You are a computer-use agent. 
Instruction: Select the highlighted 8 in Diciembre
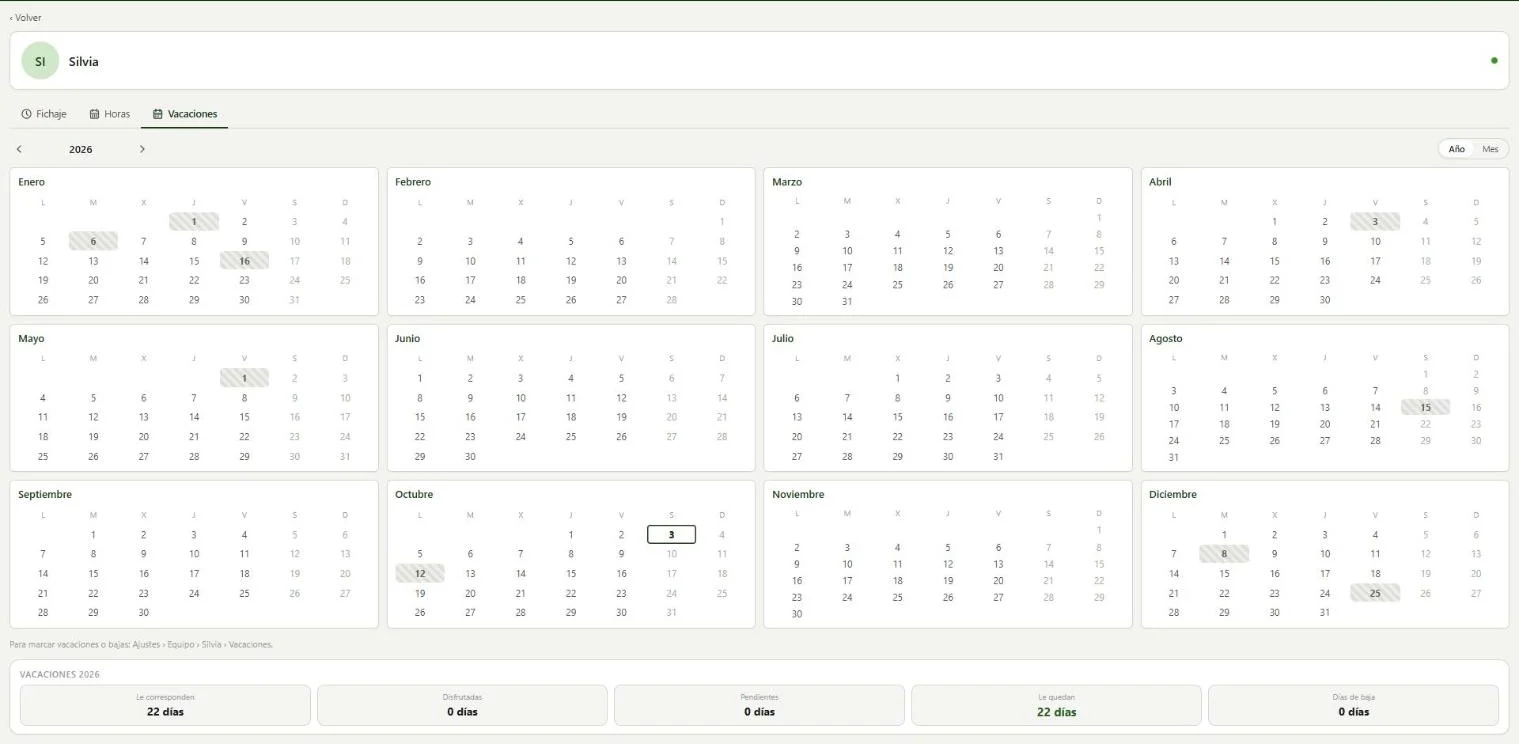1224,554
